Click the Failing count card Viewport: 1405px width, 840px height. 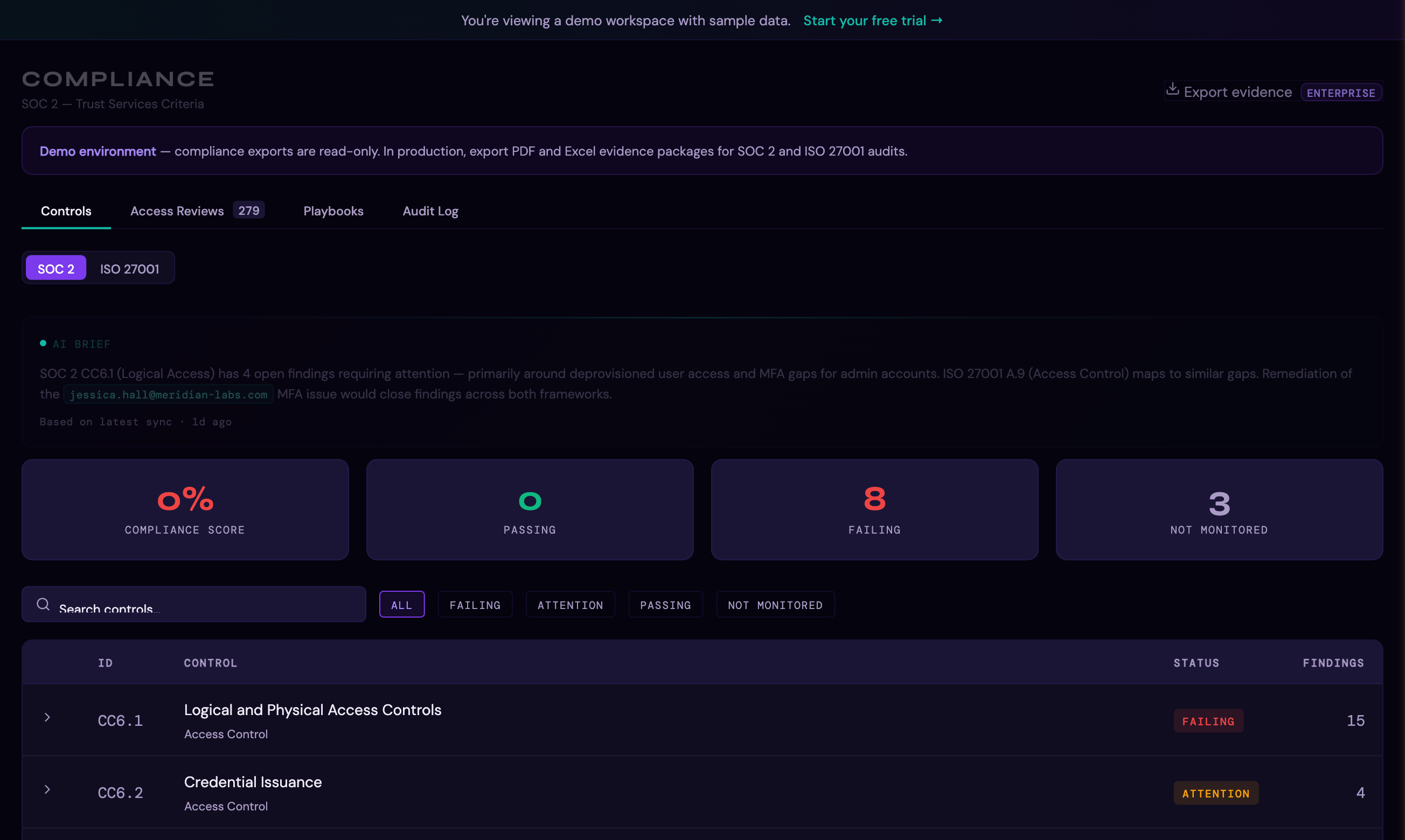point(874,509)
